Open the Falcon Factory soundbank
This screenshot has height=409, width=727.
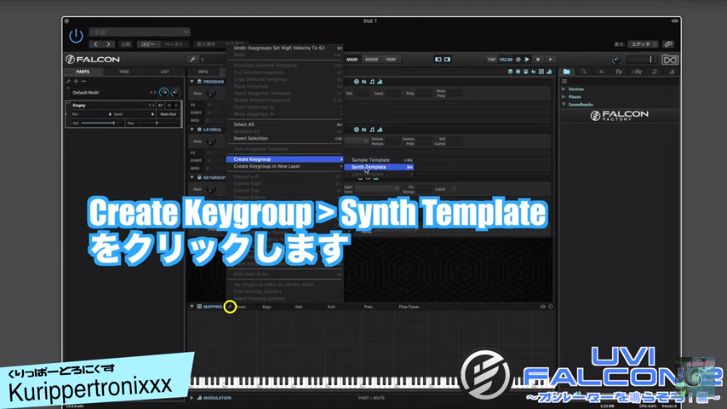point(619,115)
